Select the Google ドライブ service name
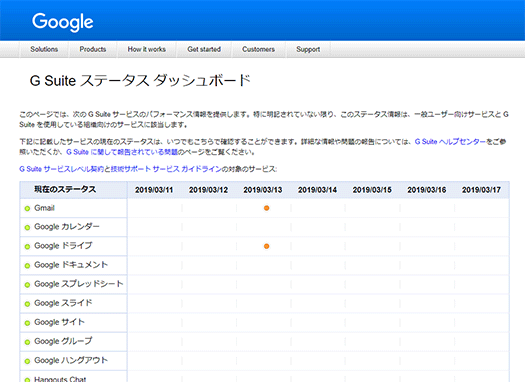The height and width of the screenshot is (382, 525). coord(63,246)
